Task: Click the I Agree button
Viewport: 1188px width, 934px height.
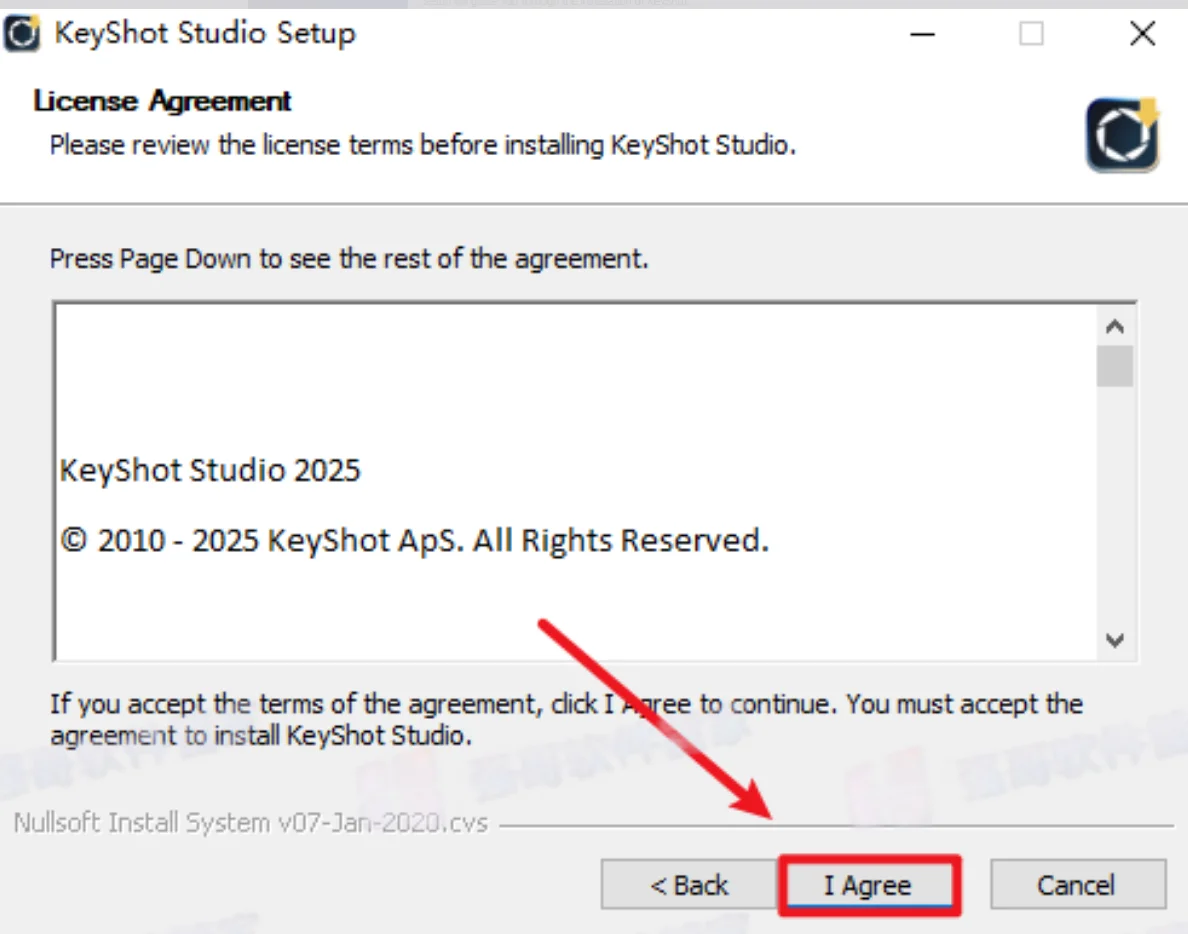Action: [870, 885]
